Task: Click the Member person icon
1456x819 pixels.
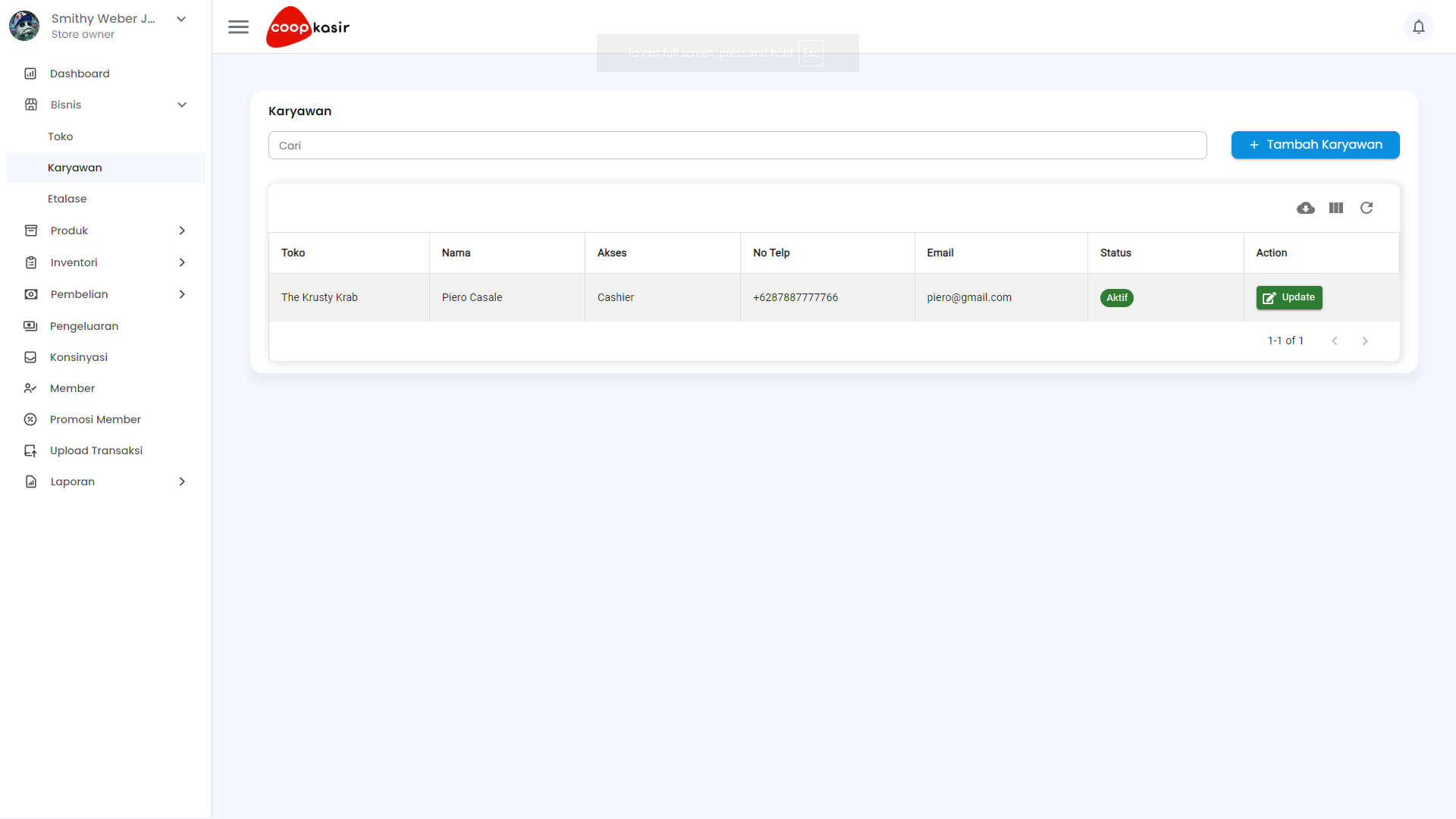Action: coord(30,388)
